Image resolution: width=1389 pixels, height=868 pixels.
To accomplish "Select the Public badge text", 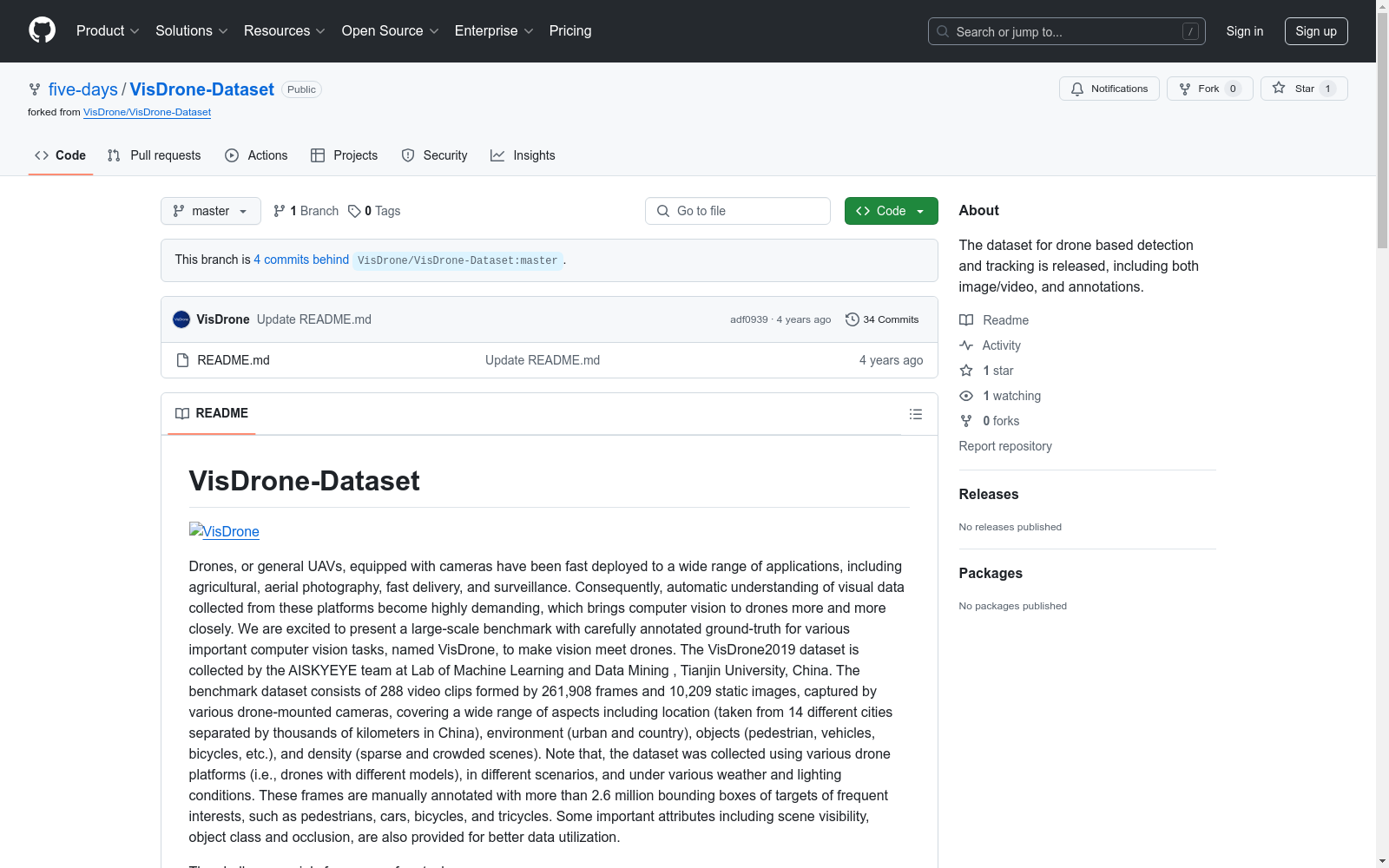I will (301, 89).
